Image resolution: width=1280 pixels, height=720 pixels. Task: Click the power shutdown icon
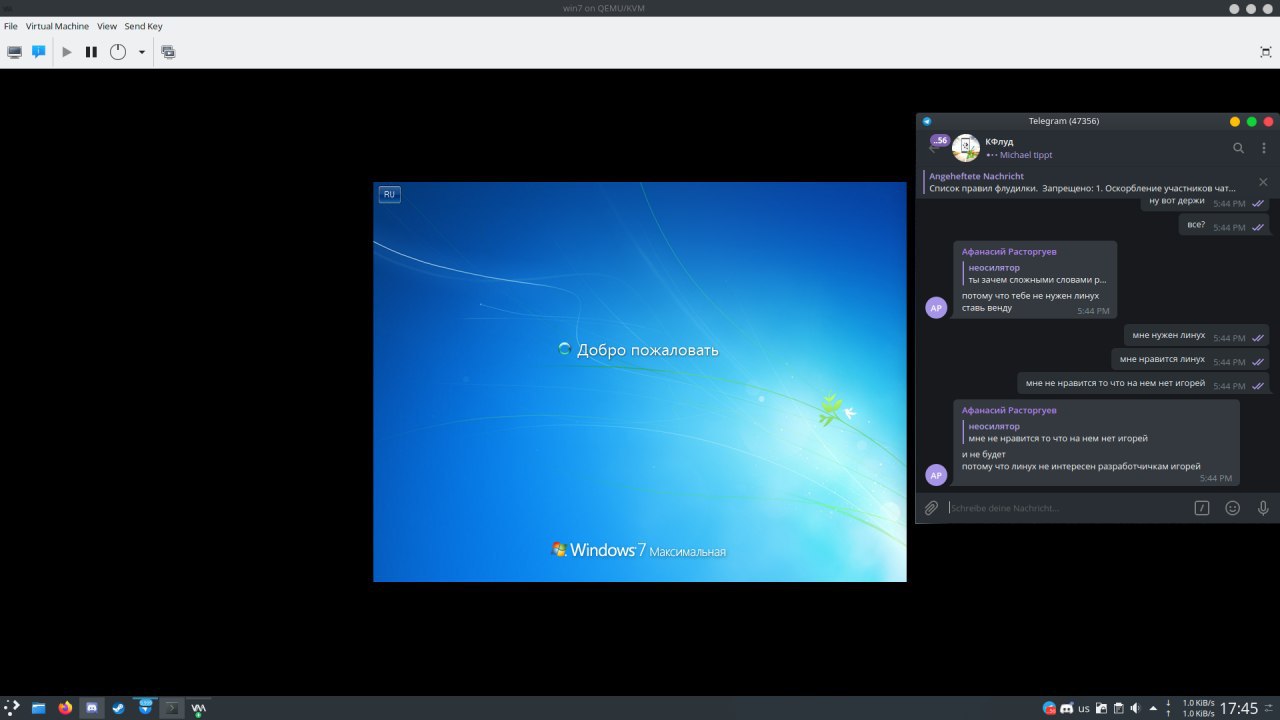tap(118, 52)
